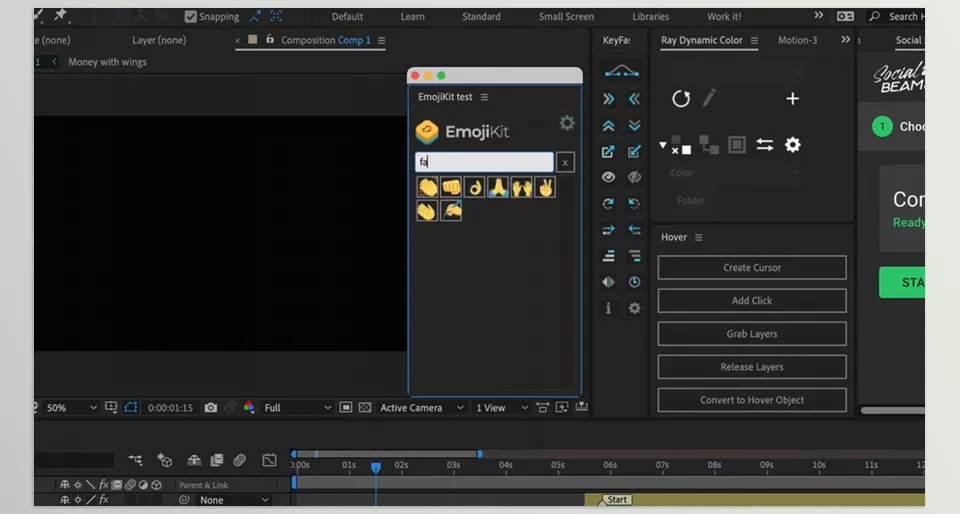960x514 pixels.
Task: Click the snapshot camera icon
Action: pyautogui.click(x=211, y=408)
